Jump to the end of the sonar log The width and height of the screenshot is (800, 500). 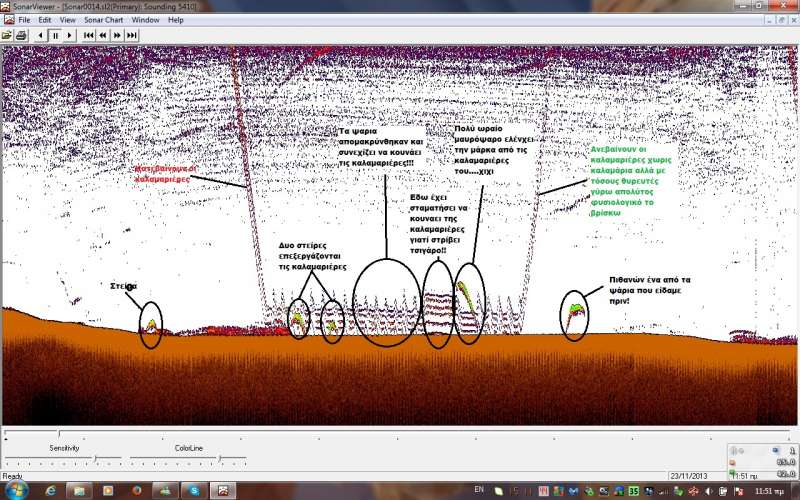(132, 35)
